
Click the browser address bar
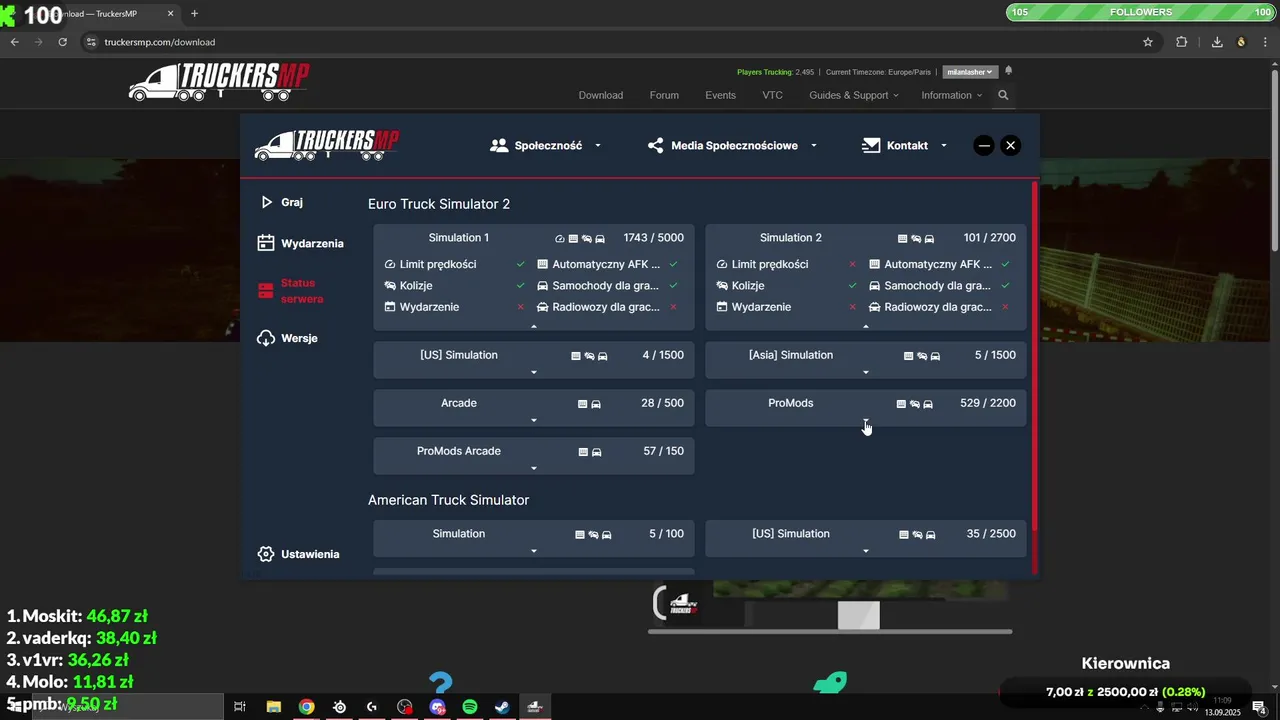[x=610, y=42]
